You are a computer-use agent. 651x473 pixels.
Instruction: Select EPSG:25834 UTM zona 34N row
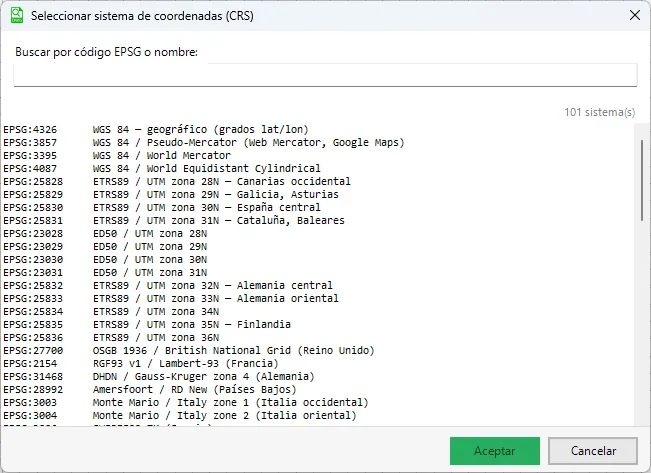pos(318,311)
